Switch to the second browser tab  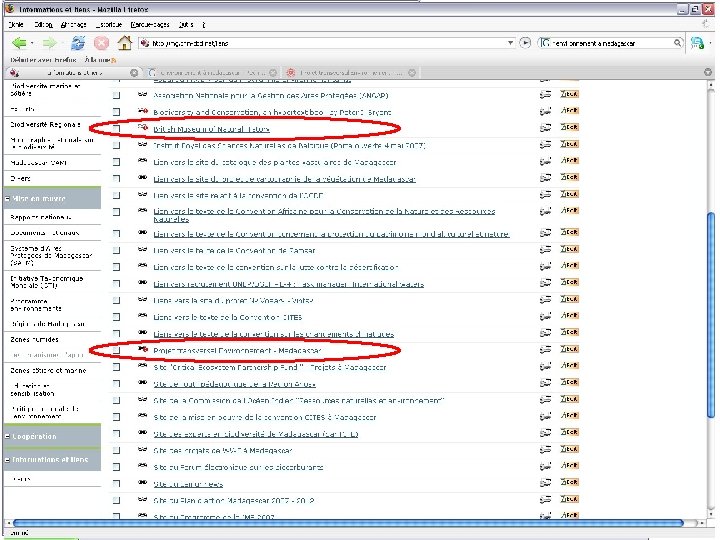pyautogui.click(x=212, y=73)
